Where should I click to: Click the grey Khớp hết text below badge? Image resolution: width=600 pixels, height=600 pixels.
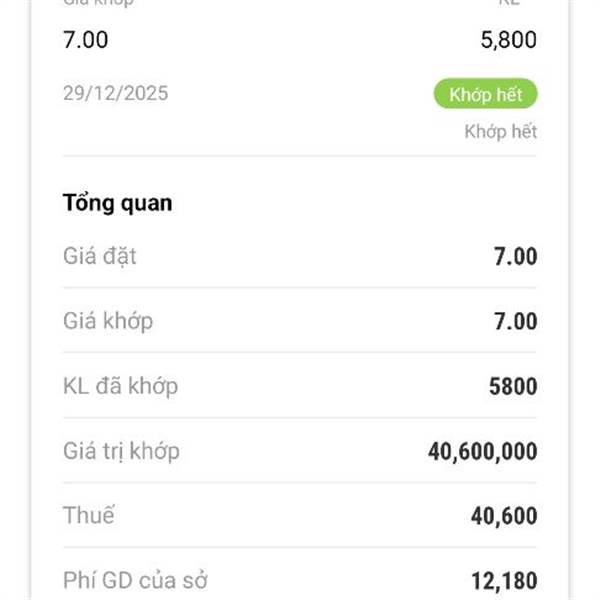[500, 132]
